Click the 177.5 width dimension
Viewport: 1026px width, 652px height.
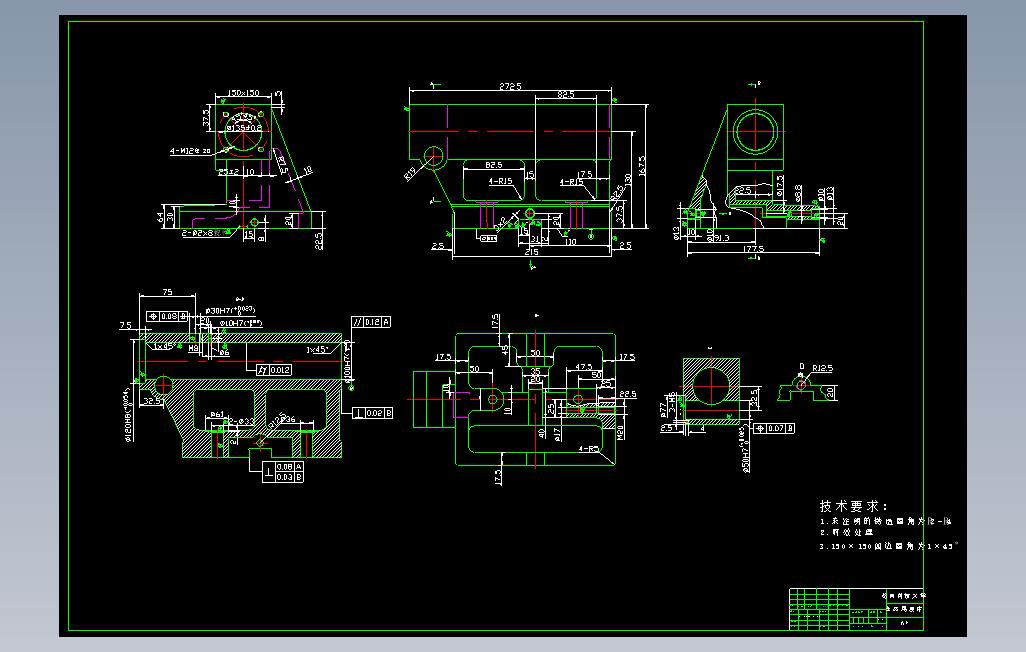(x=754, y=249)
